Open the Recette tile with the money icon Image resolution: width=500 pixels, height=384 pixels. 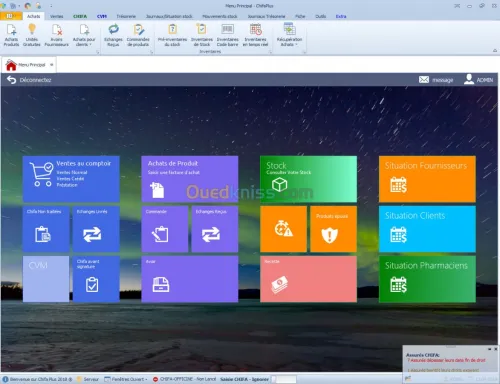[308, 279]
